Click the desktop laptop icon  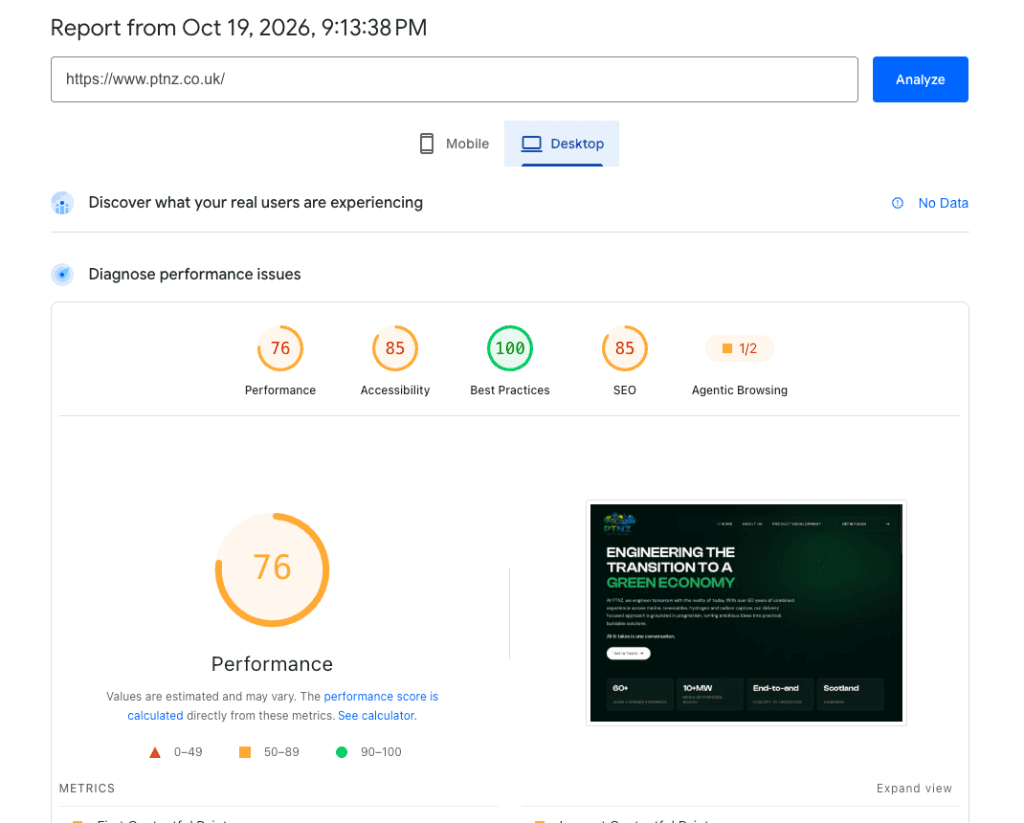coord(531,144)
